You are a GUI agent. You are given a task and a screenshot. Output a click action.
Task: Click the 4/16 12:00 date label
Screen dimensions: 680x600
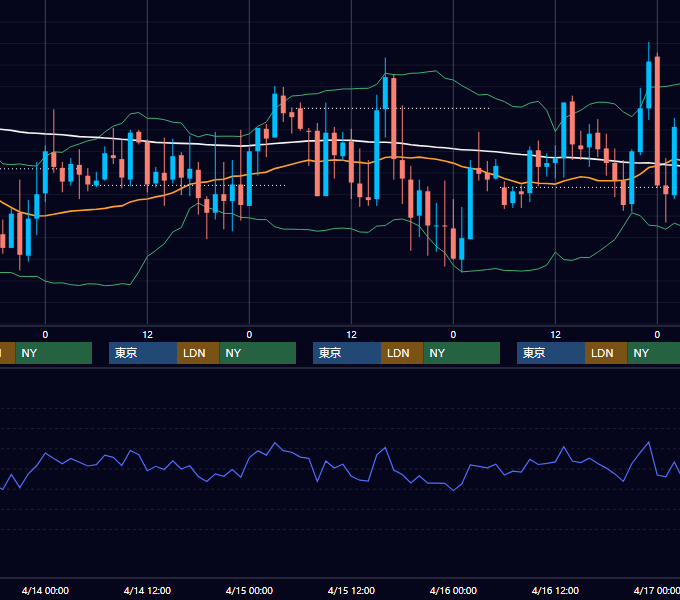555,590
